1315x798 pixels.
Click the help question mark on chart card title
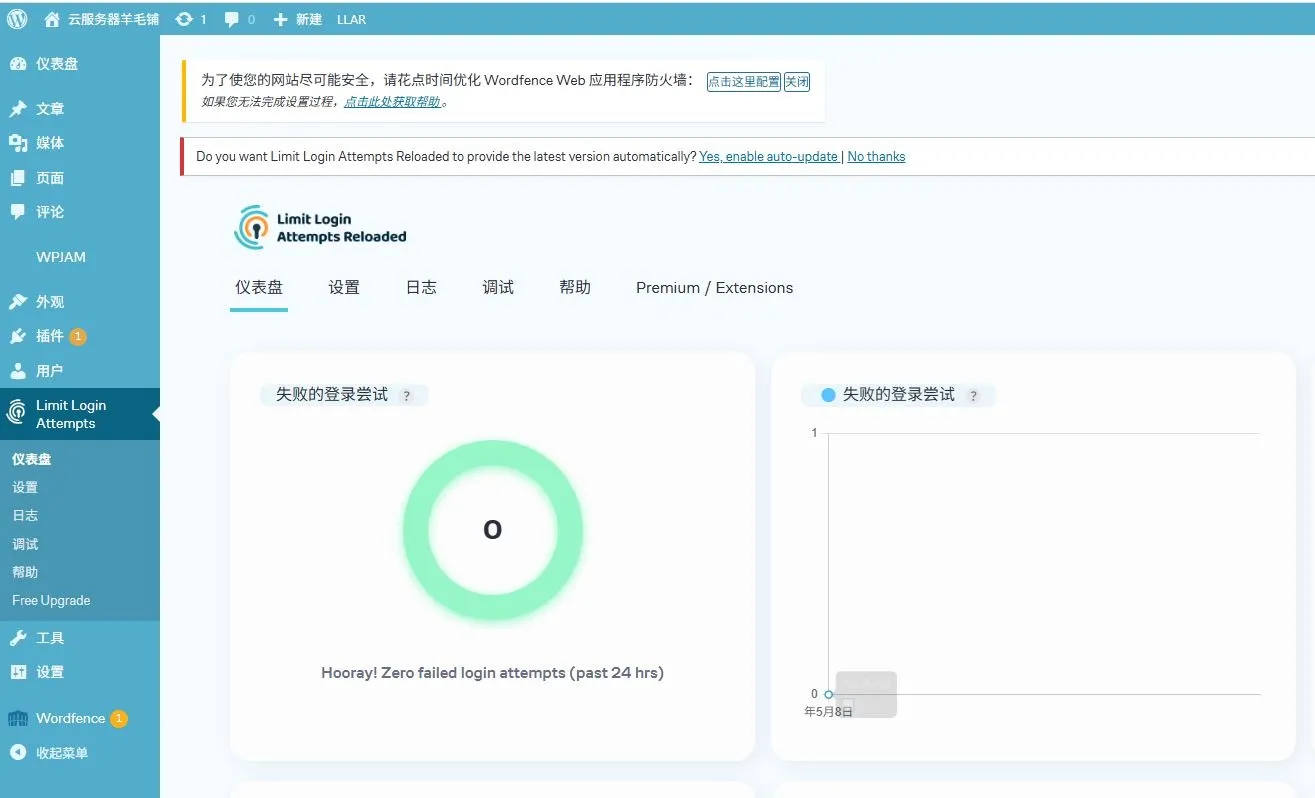(973, 396)
